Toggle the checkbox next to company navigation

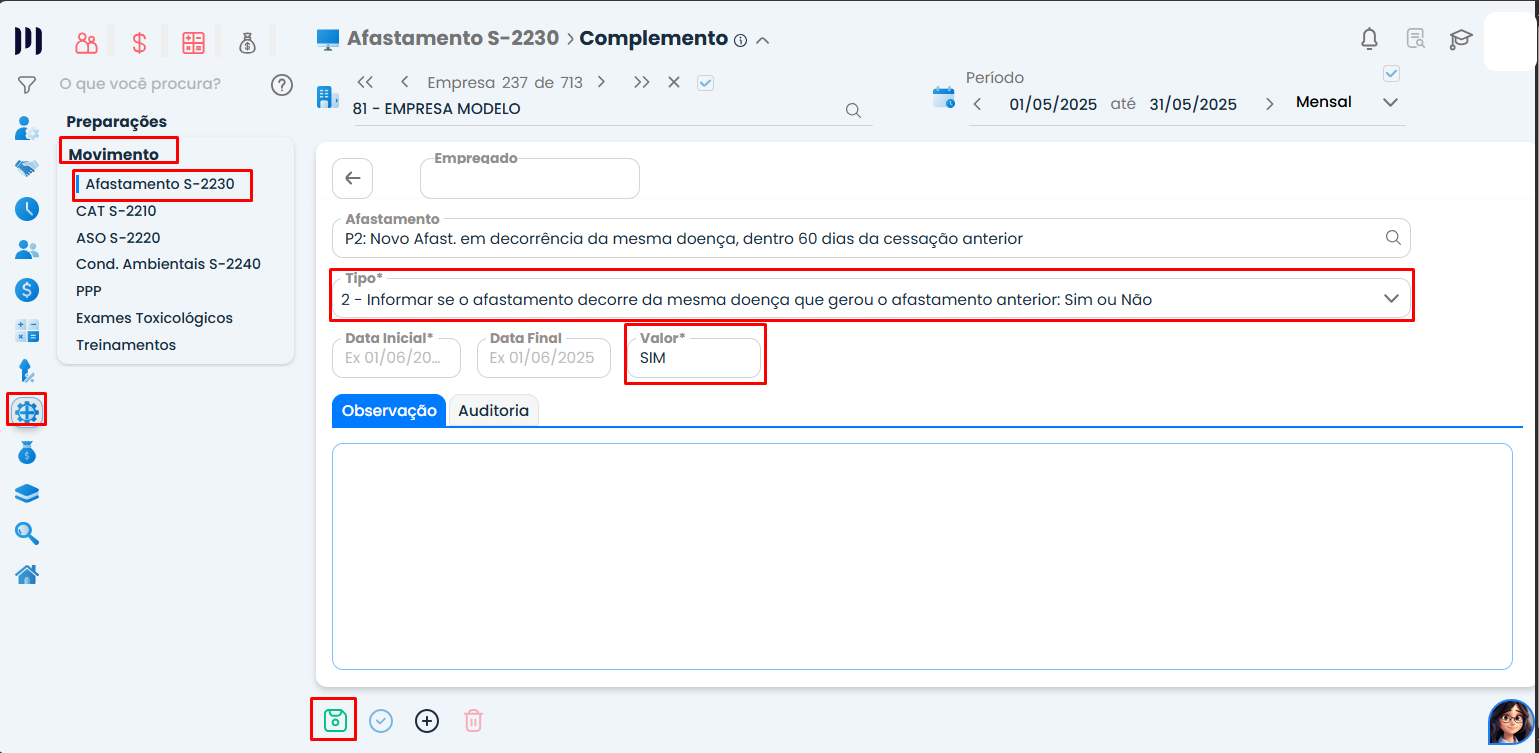(x=706, y=83)
